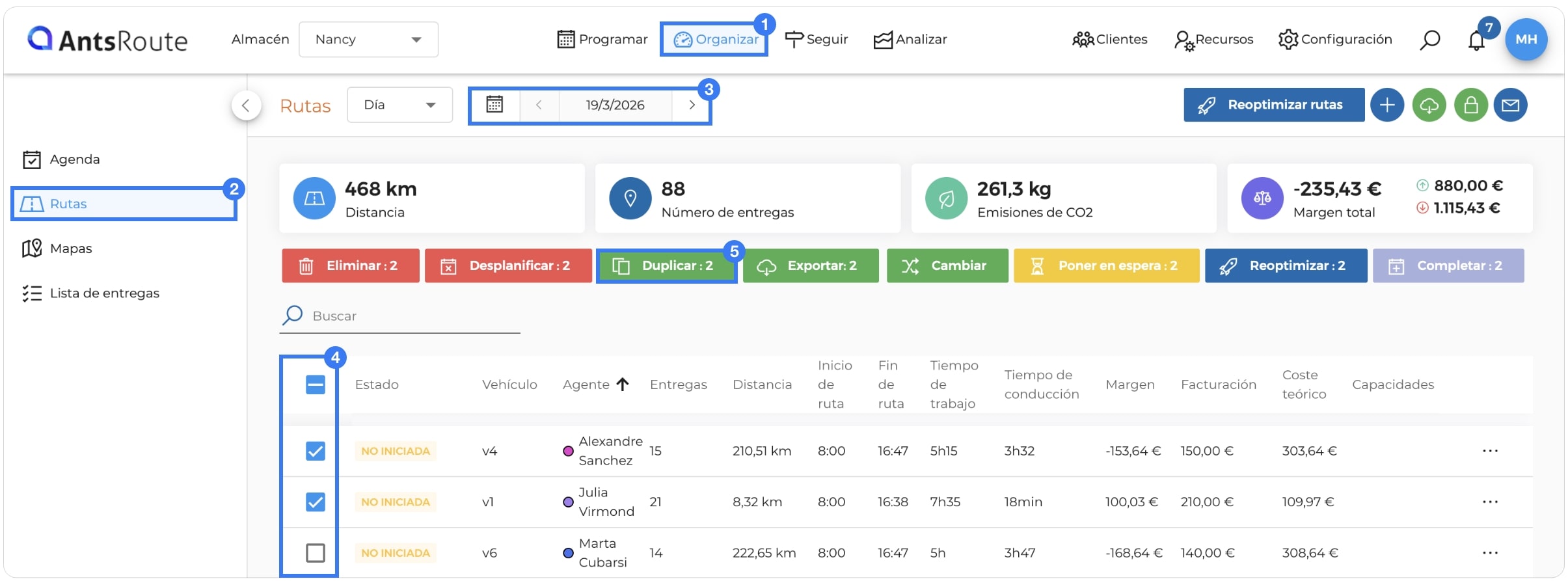Open Mapas in the sidebar

point(57,249)
